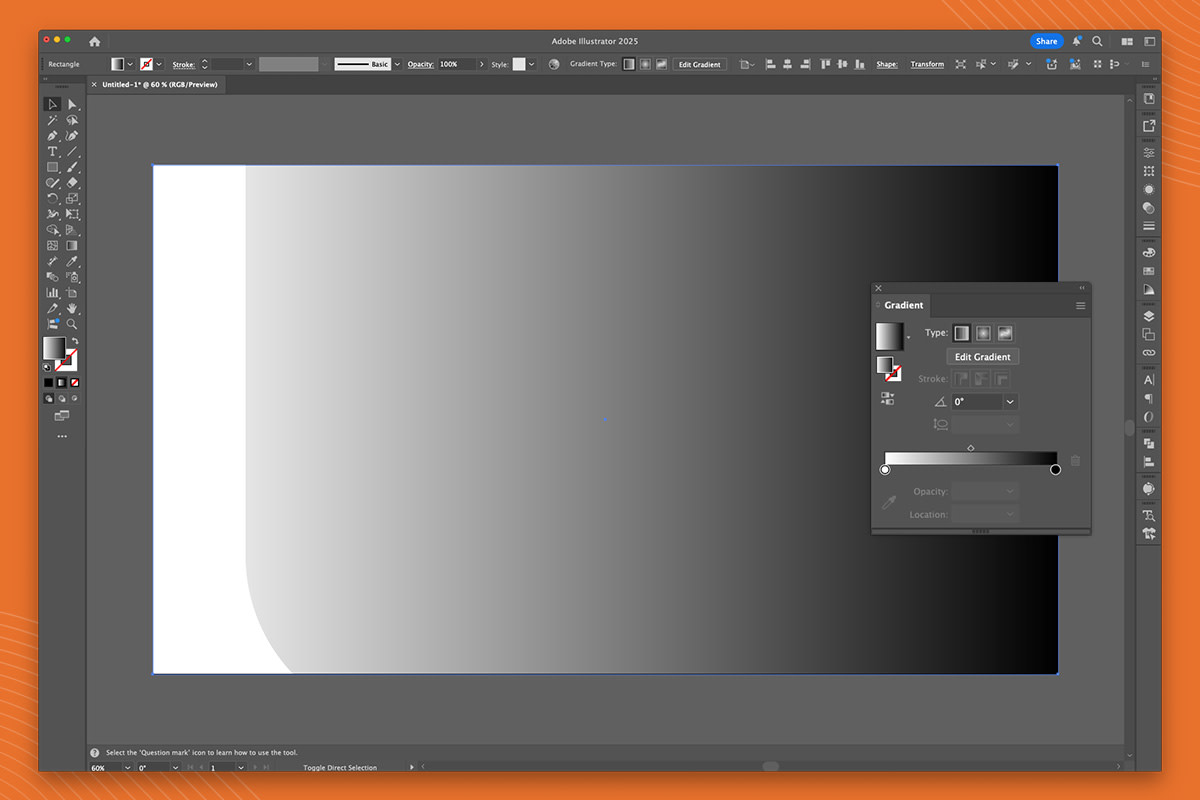Choose Freeform gradient type in Gradient panel
1200x800 pixels.
point(1005,333)
